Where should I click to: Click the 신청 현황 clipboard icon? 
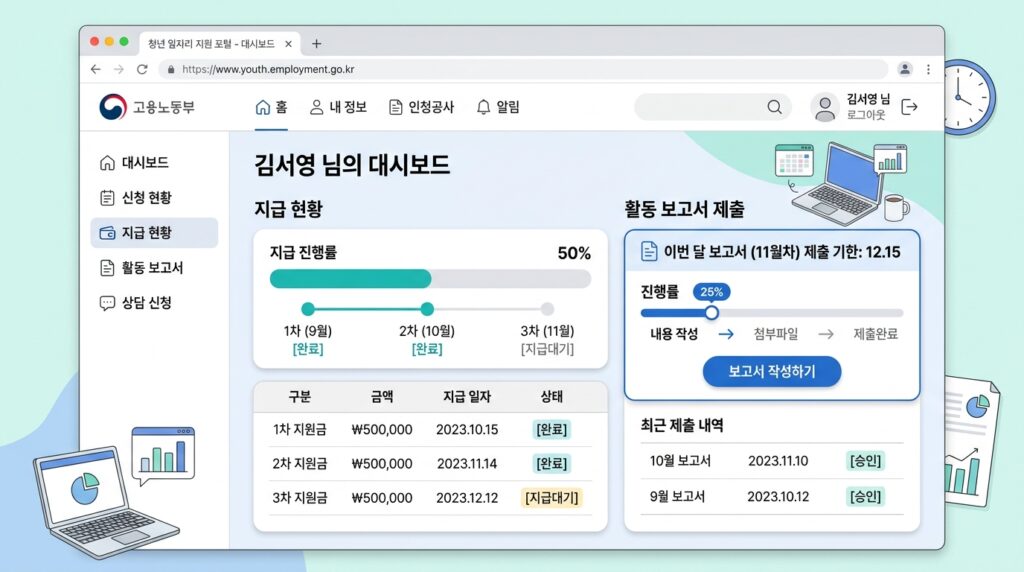pos(107,198)
